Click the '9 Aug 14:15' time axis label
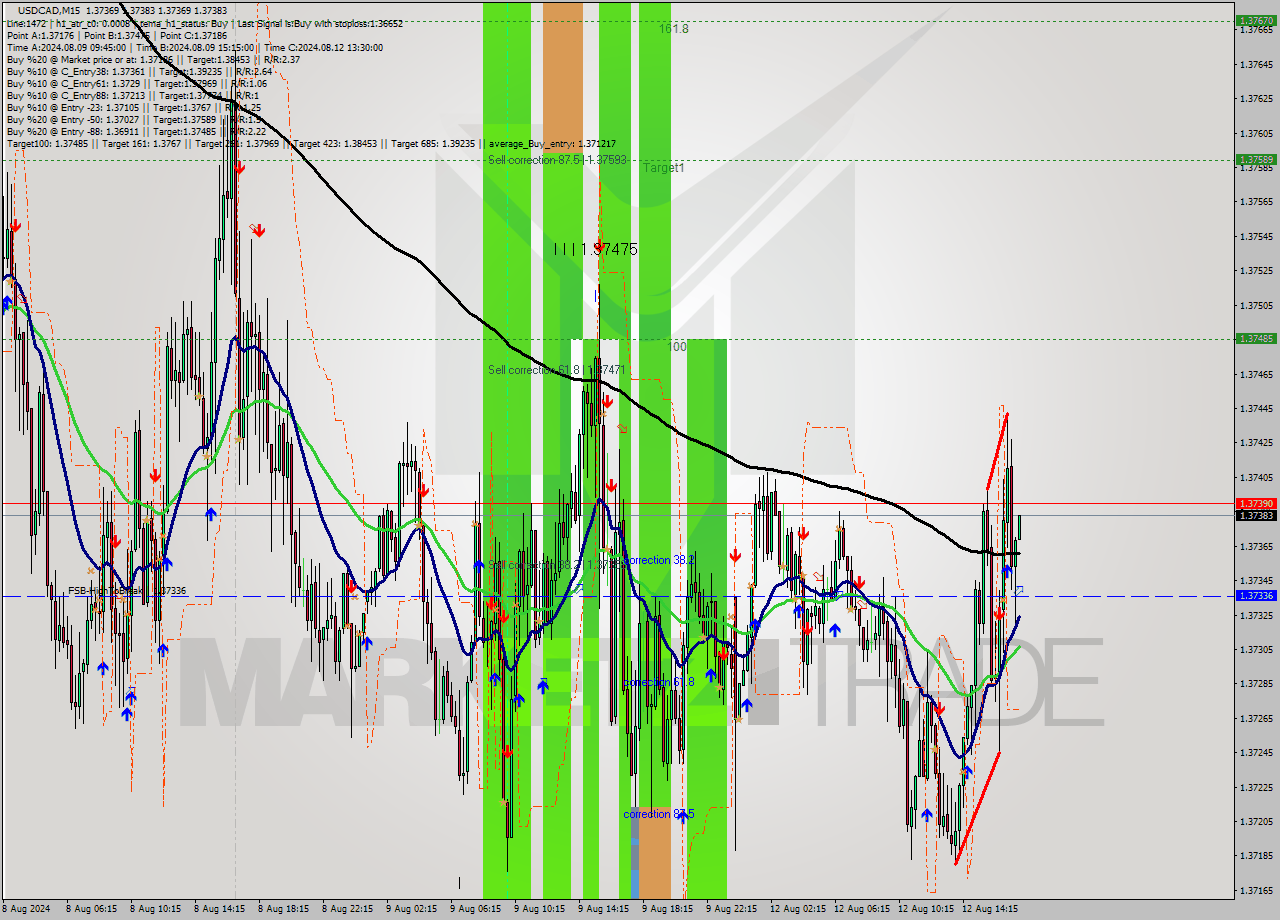Viewport: 1280px width, 920px height. (604, 909)
